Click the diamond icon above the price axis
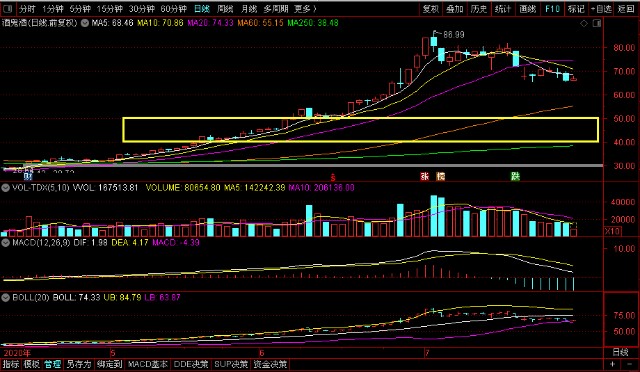The width and height of the screenshot is (640, 372). (x=584, y=23)
